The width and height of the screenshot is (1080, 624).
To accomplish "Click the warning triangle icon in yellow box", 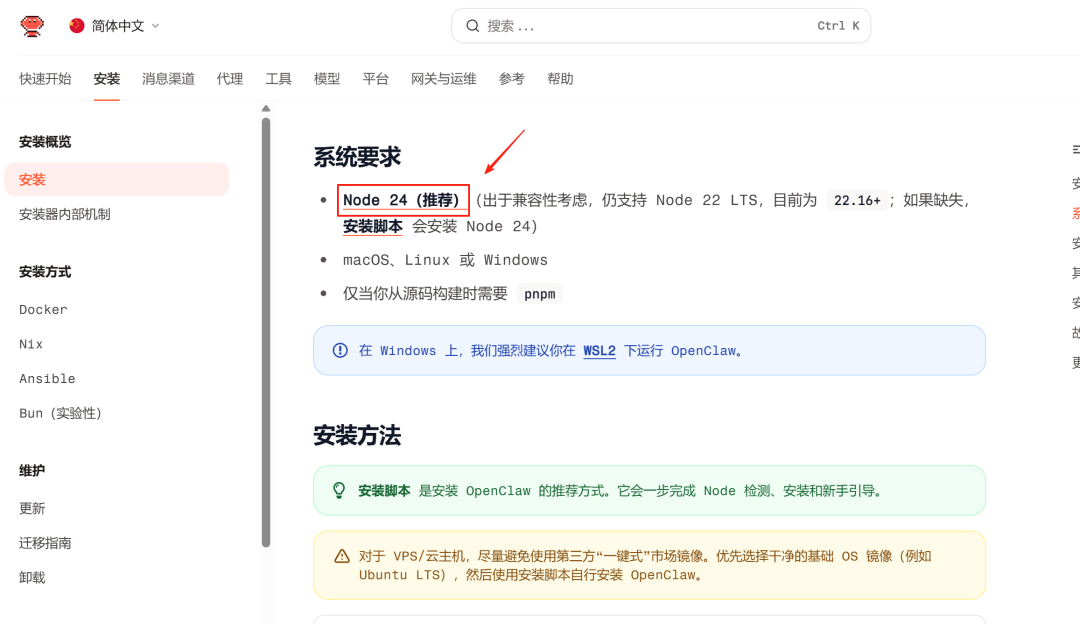I will point(342,556).
